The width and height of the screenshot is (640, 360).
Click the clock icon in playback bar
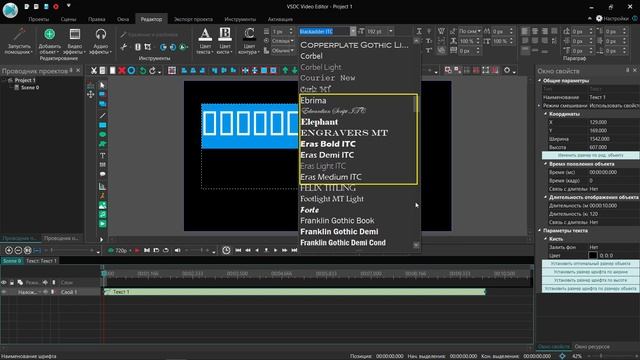[x=226, y=250]
